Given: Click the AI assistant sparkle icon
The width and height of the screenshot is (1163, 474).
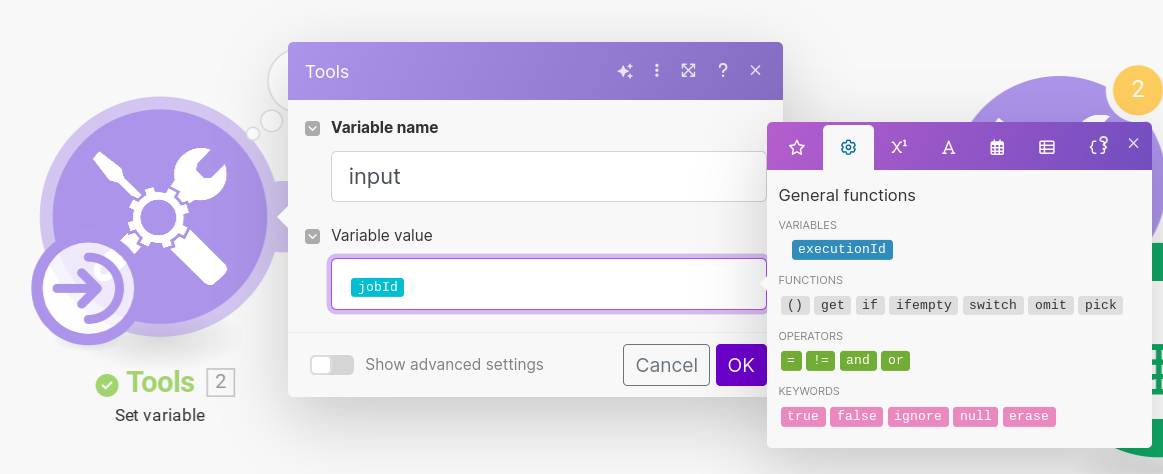Looking at the screenshot, I should (x=625, y=71).
